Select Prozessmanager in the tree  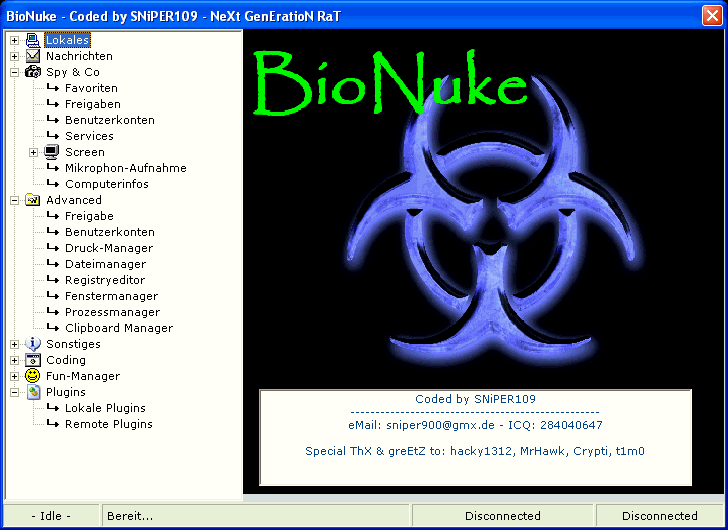click(112, 312)
